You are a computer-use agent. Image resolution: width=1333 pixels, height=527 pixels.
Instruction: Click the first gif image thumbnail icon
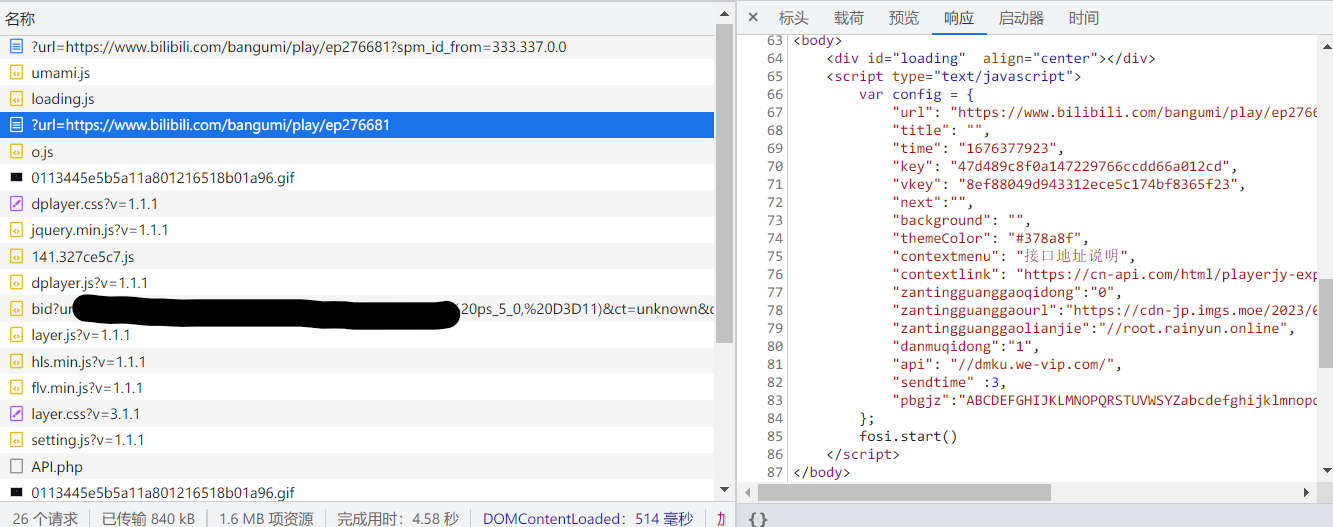pyautogui.click(x=16, y=178)
